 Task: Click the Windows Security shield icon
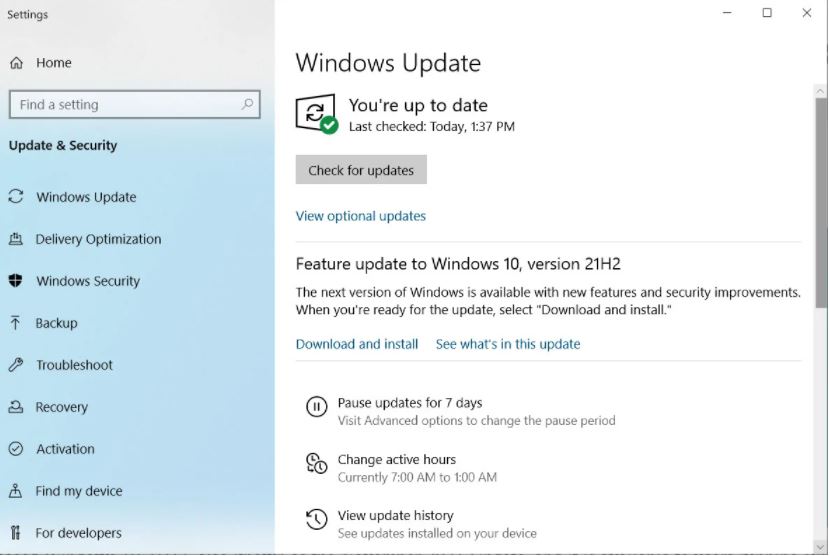16,281
